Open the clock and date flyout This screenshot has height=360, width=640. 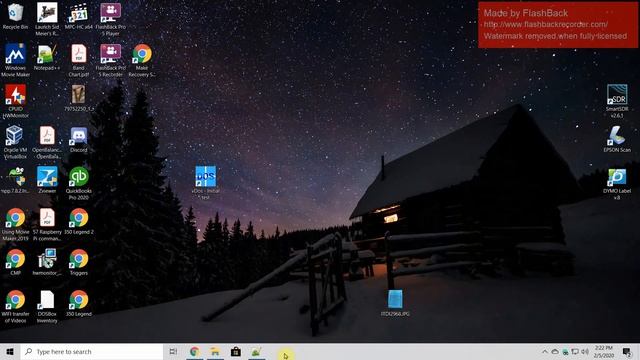click(604, 351)
